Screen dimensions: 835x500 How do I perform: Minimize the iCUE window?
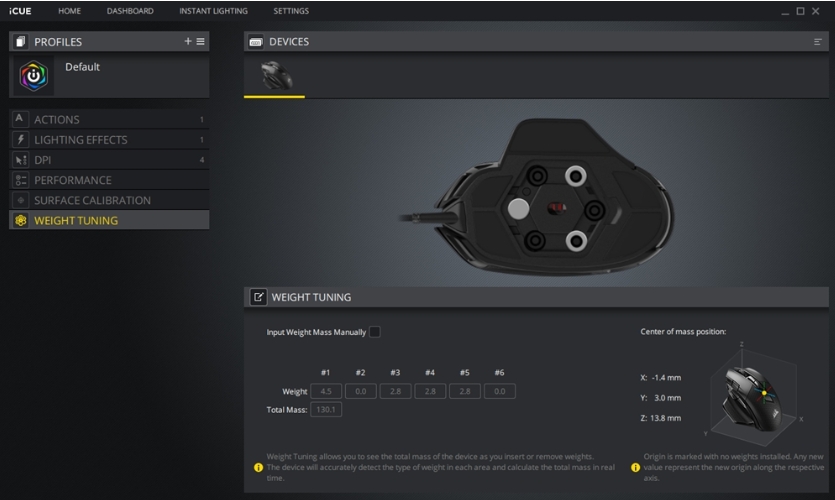coord(784,11)
